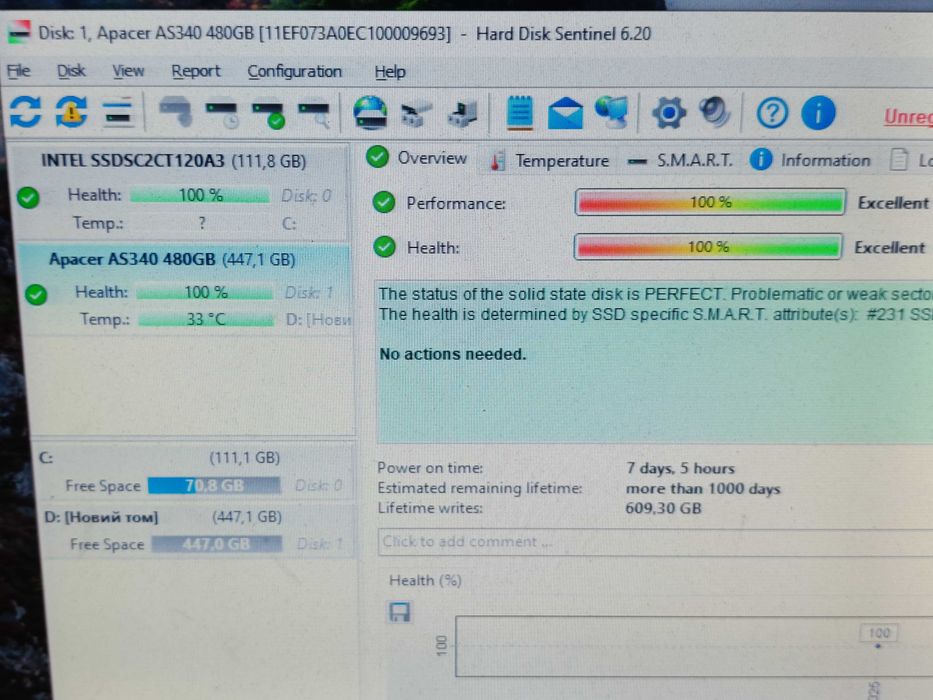Open the Report menu

[196, 71]
